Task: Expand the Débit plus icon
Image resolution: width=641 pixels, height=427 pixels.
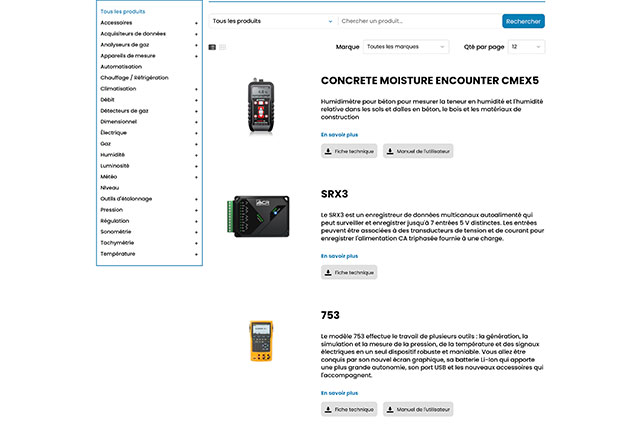Action: click(x=196, y=101)
